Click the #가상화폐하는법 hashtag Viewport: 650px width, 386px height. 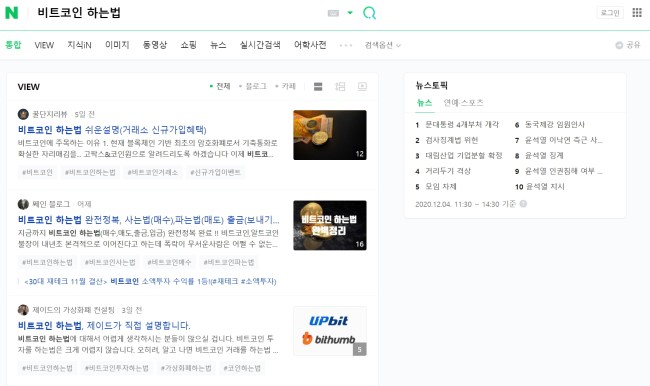[186, 368]
